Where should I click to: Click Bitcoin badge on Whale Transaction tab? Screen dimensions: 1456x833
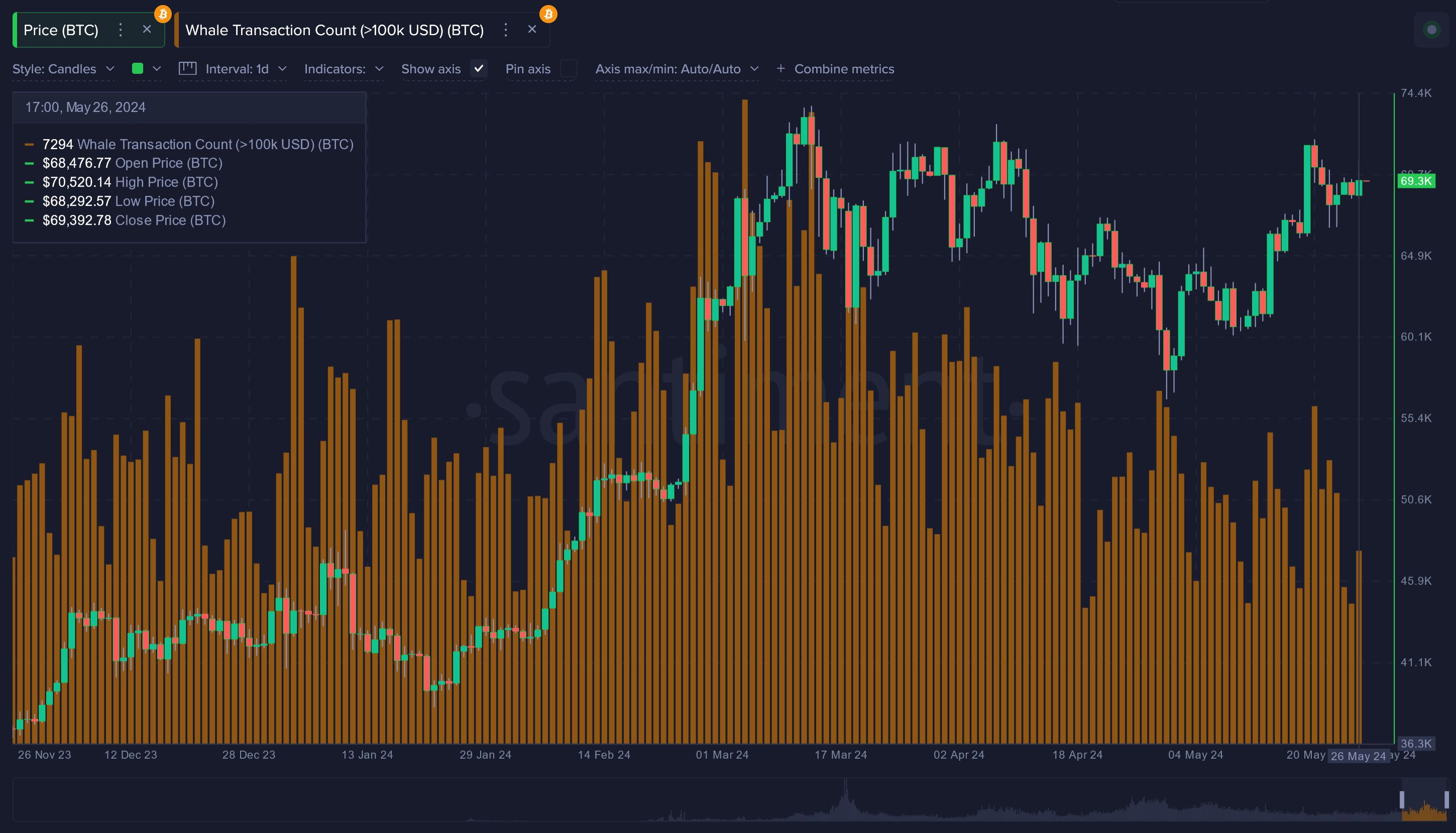click(548, 14)
